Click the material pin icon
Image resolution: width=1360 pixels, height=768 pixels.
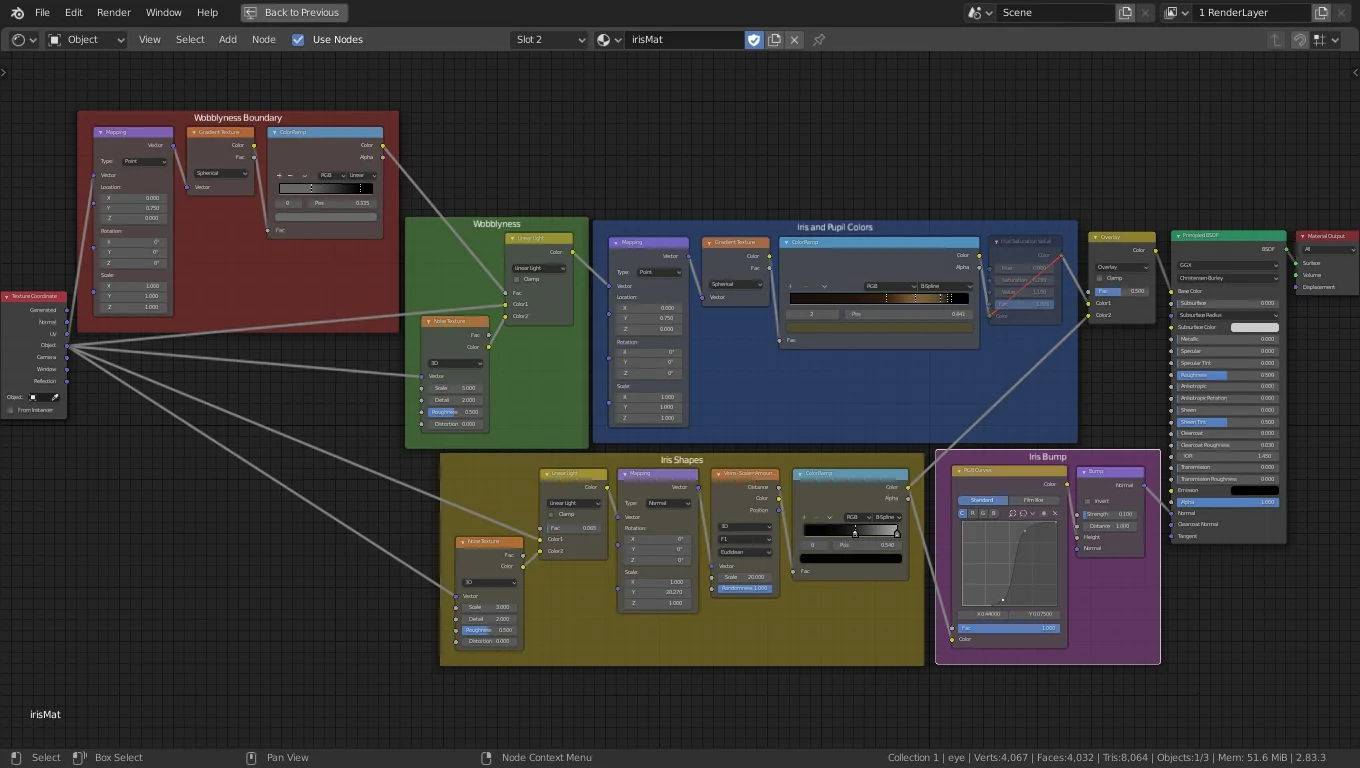tap(819, 40)
